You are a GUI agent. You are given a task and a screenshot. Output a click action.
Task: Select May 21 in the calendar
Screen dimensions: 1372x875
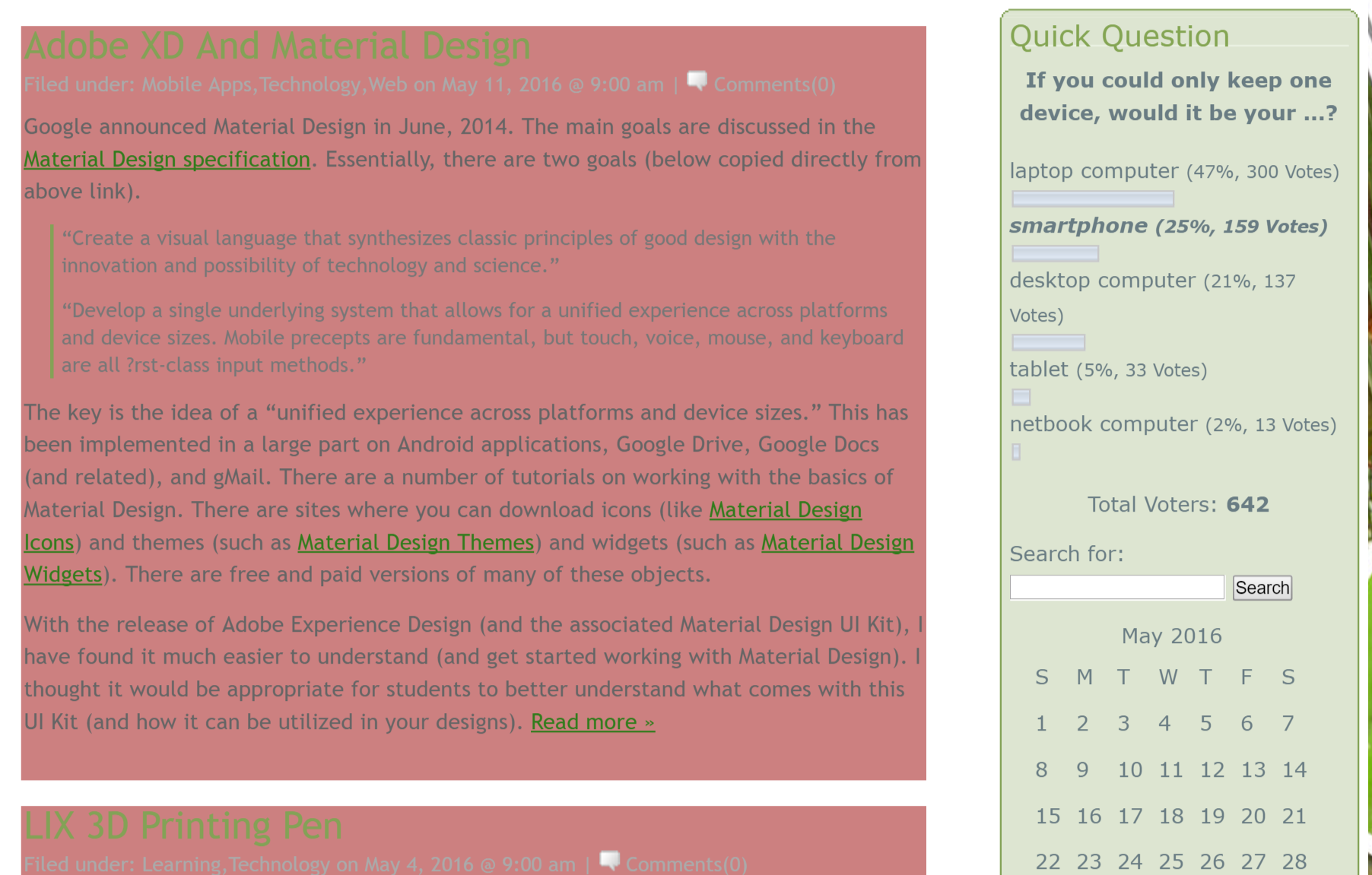(1294, 816)
